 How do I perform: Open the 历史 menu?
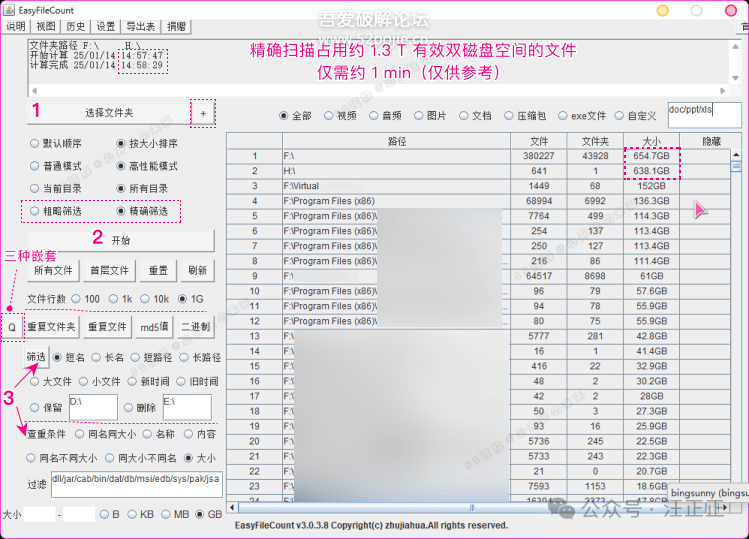click(x=75, y=26)
